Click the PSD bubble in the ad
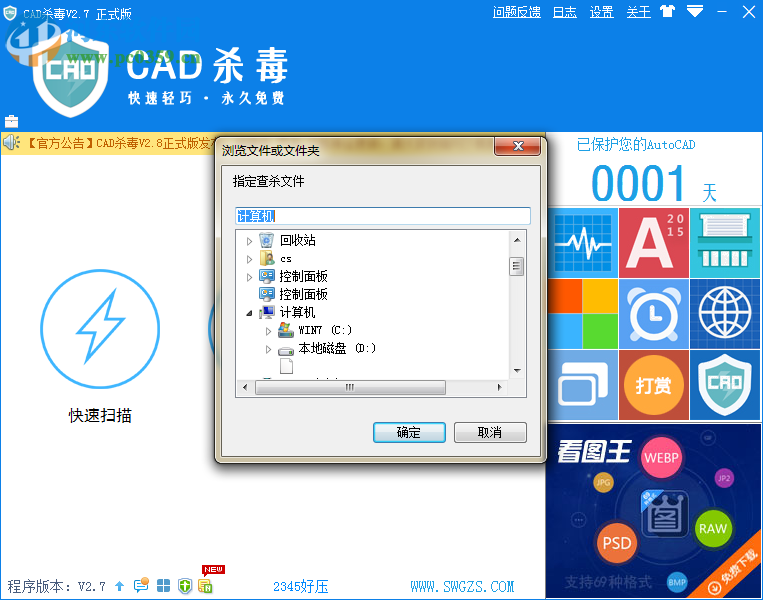The image size is (763, 600). pyautogui.click(x=617, y=543)
